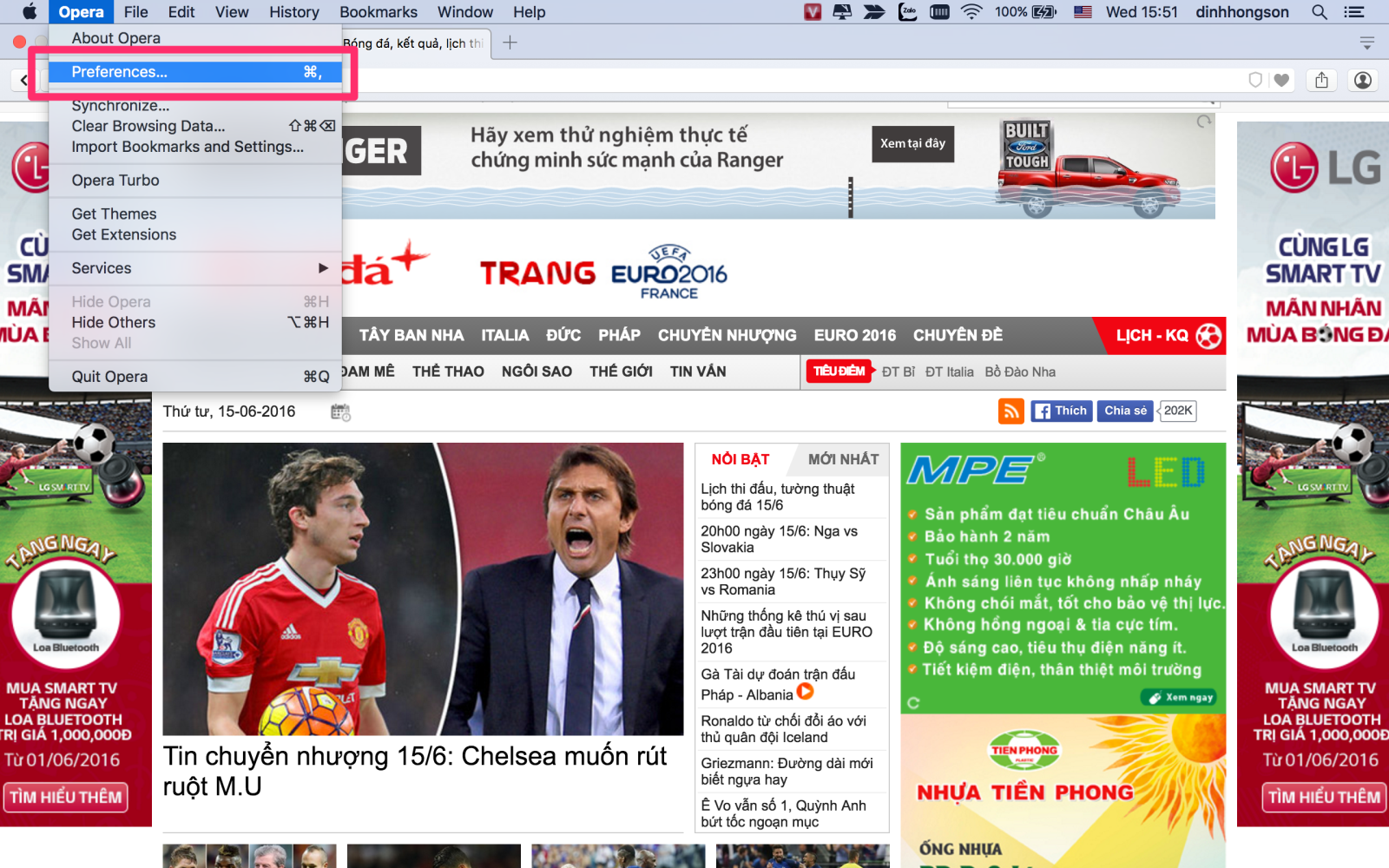Open CHUYỂN NHƯỢNG nav section
The image size is (1389, 868).
pyautogui.click(x=727, y=335)
